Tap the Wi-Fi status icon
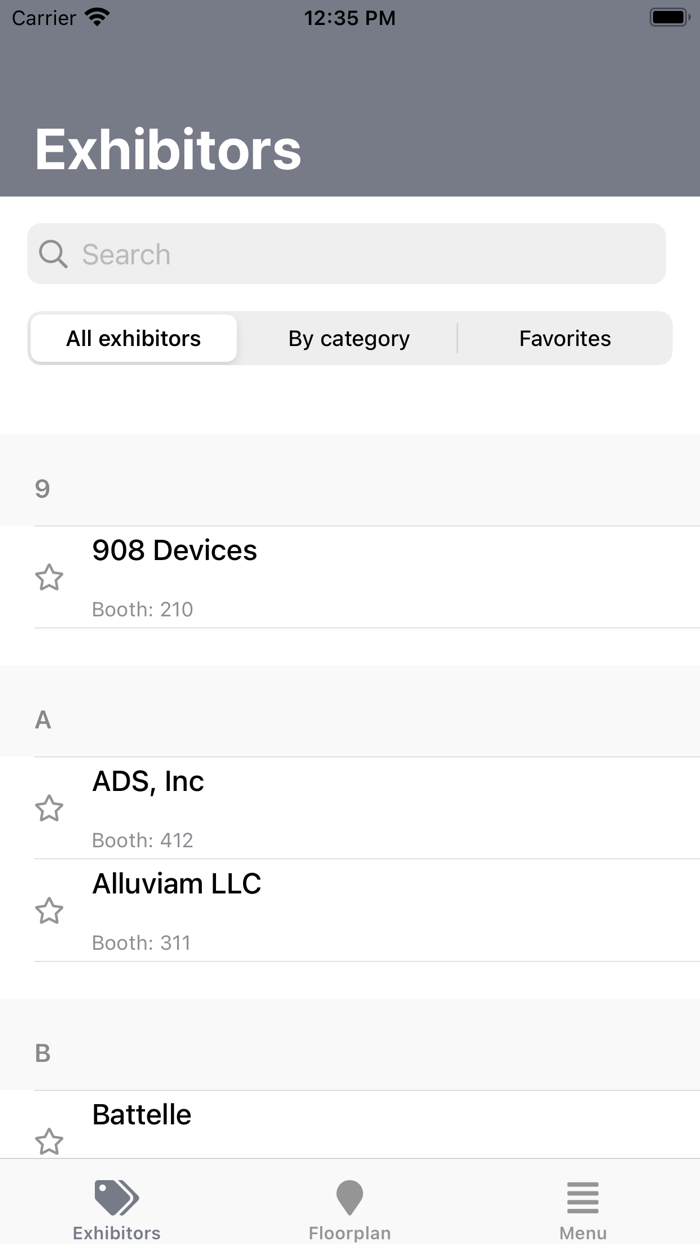 (x=97, y=17)
